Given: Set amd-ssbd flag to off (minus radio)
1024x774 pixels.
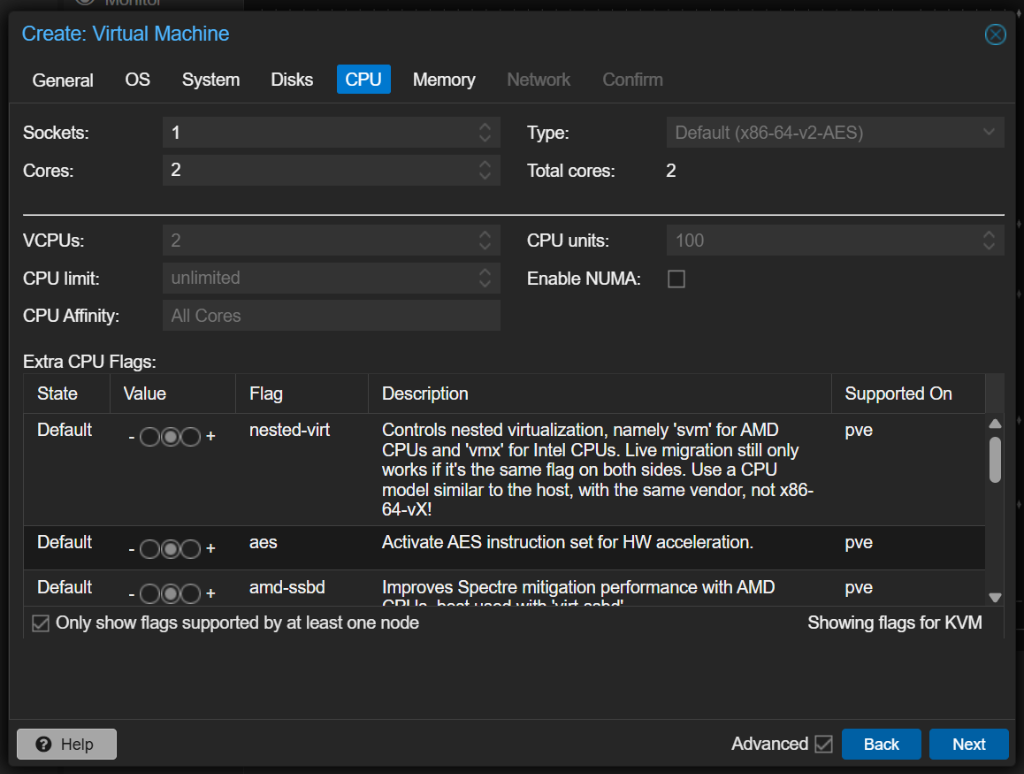Looking at the screenshot, I should point(150,594).
